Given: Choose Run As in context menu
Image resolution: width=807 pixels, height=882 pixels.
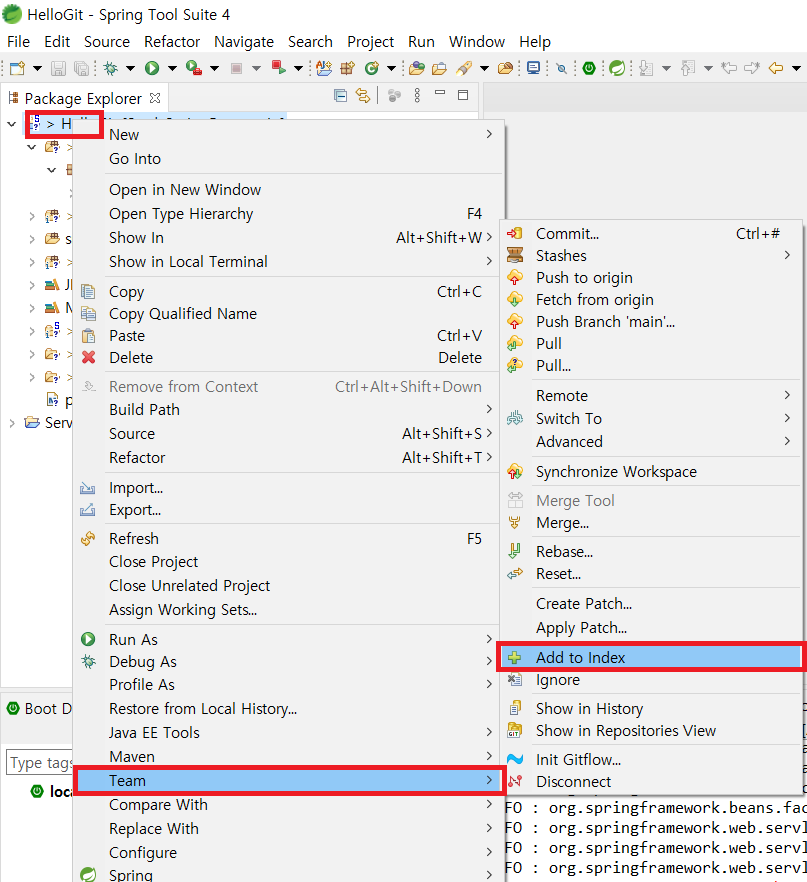Looking at the screenshot, I should pos(287,640).
